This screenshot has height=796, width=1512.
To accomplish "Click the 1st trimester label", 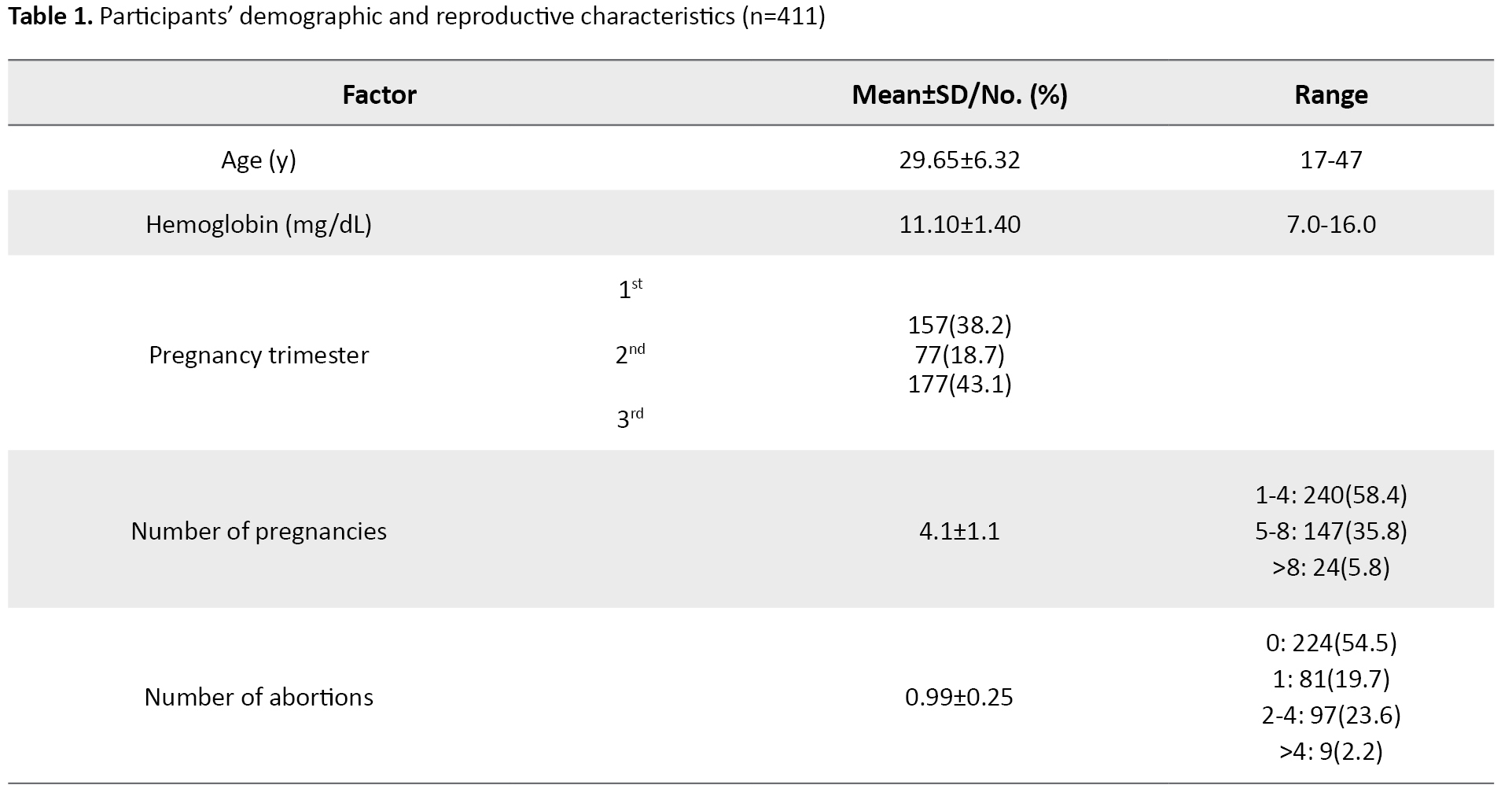I will pyautogui.click(x=629, y=289).
